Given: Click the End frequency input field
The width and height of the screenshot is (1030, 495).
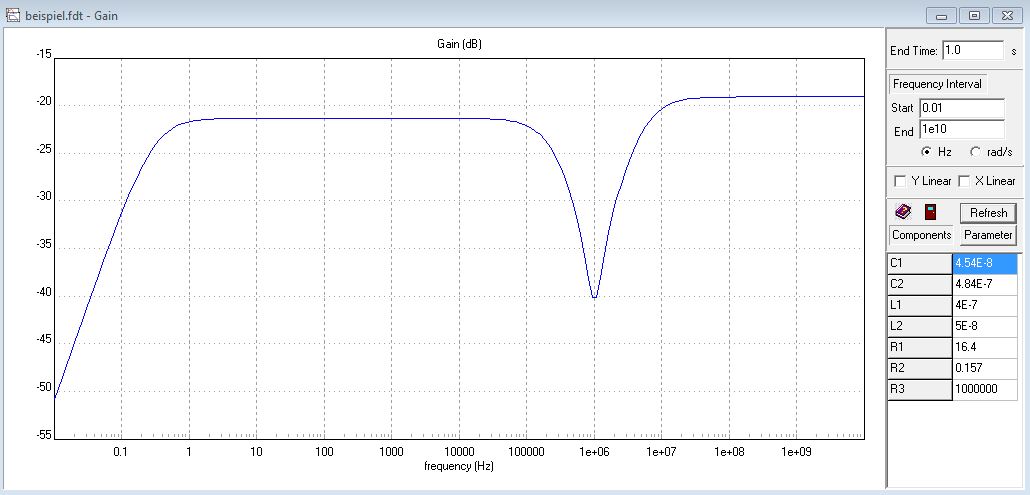Looking at the screenshot, I should click(962, 130).
